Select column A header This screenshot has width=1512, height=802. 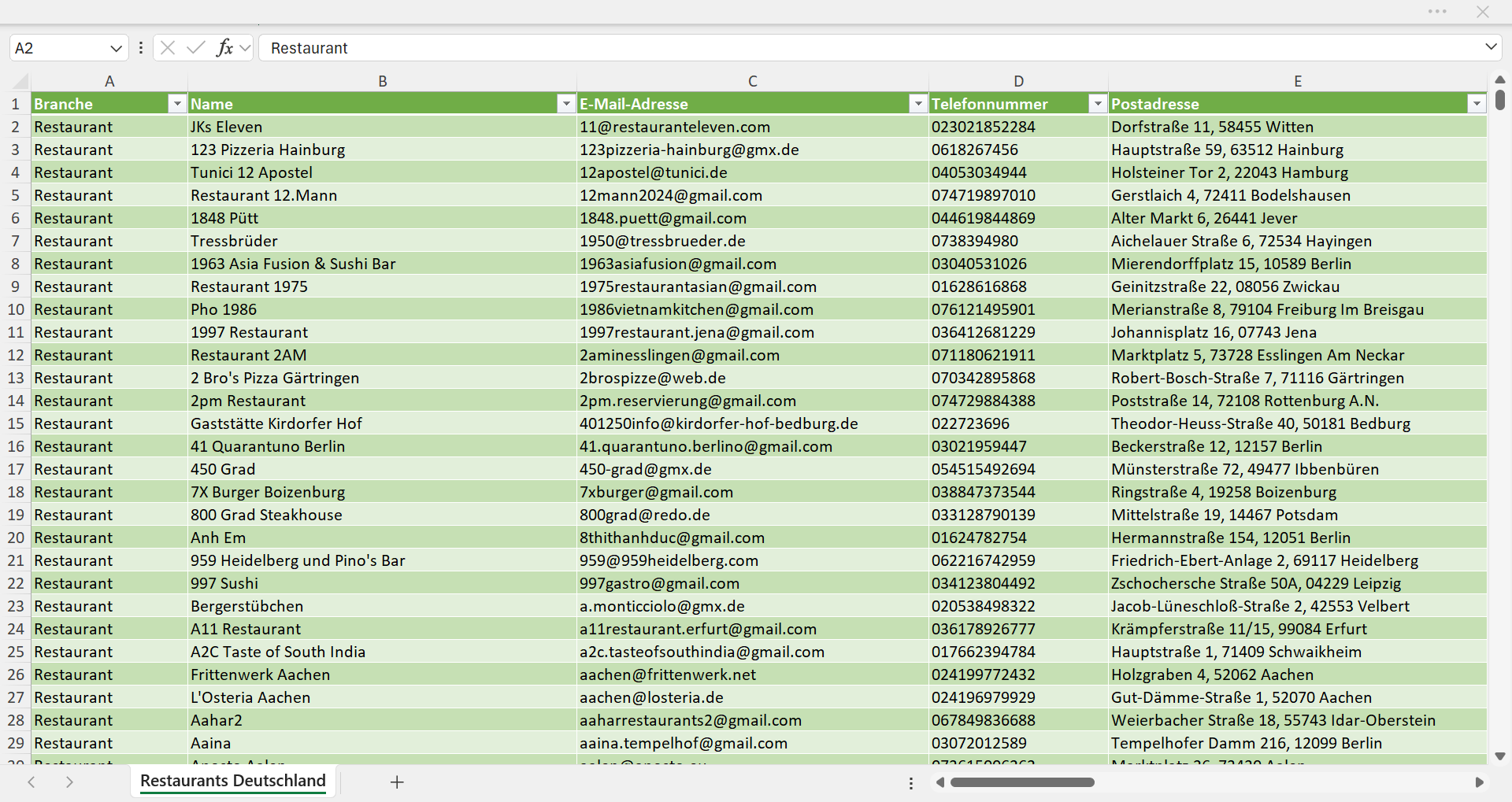click(x=109, y=81)
